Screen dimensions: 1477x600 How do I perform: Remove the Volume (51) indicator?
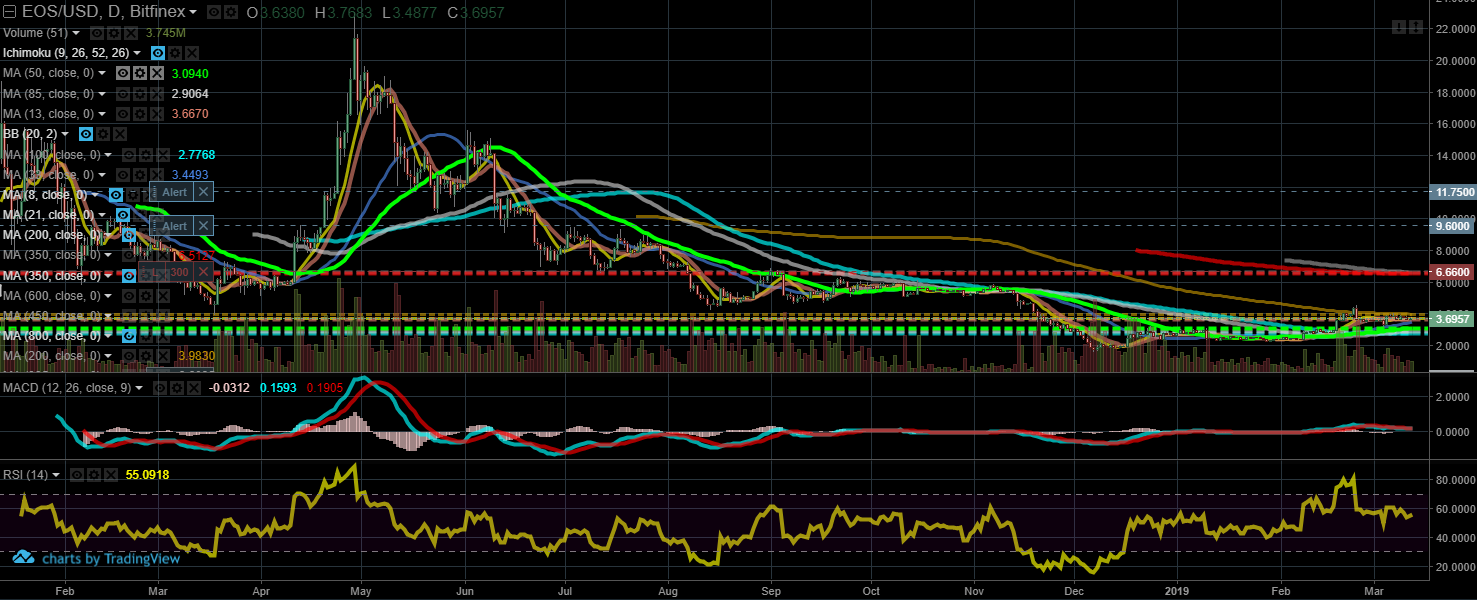pos(131,33)
